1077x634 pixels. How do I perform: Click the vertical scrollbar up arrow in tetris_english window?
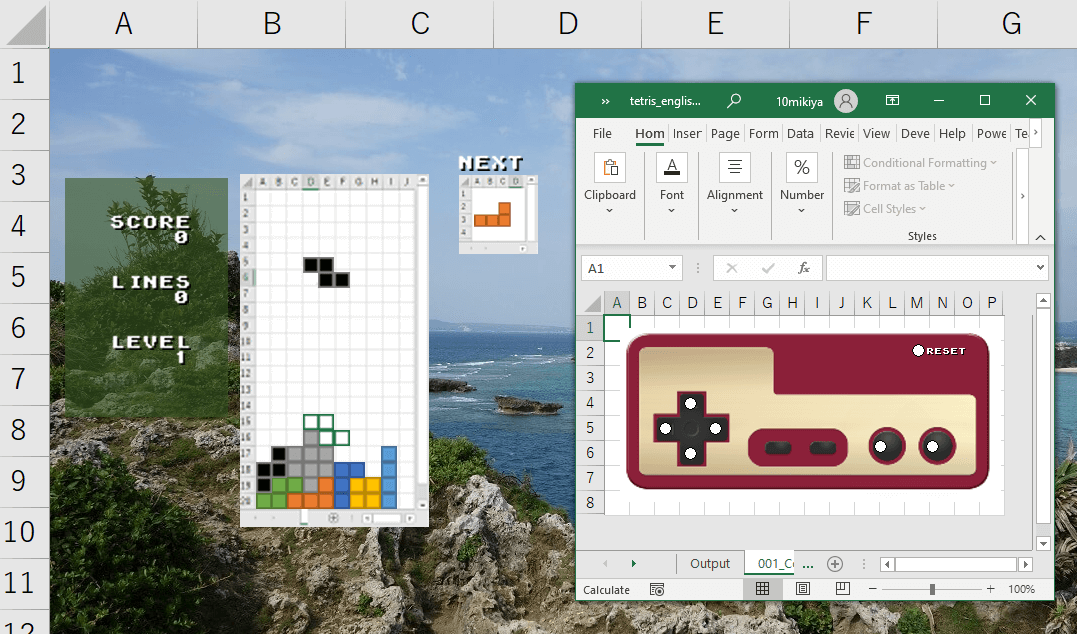[1043, 300]
